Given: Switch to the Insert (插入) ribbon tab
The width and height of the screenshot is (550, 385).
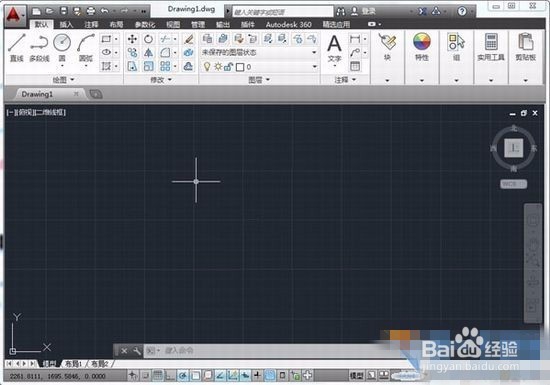Looking at the screenshot, I should point(66,25).
